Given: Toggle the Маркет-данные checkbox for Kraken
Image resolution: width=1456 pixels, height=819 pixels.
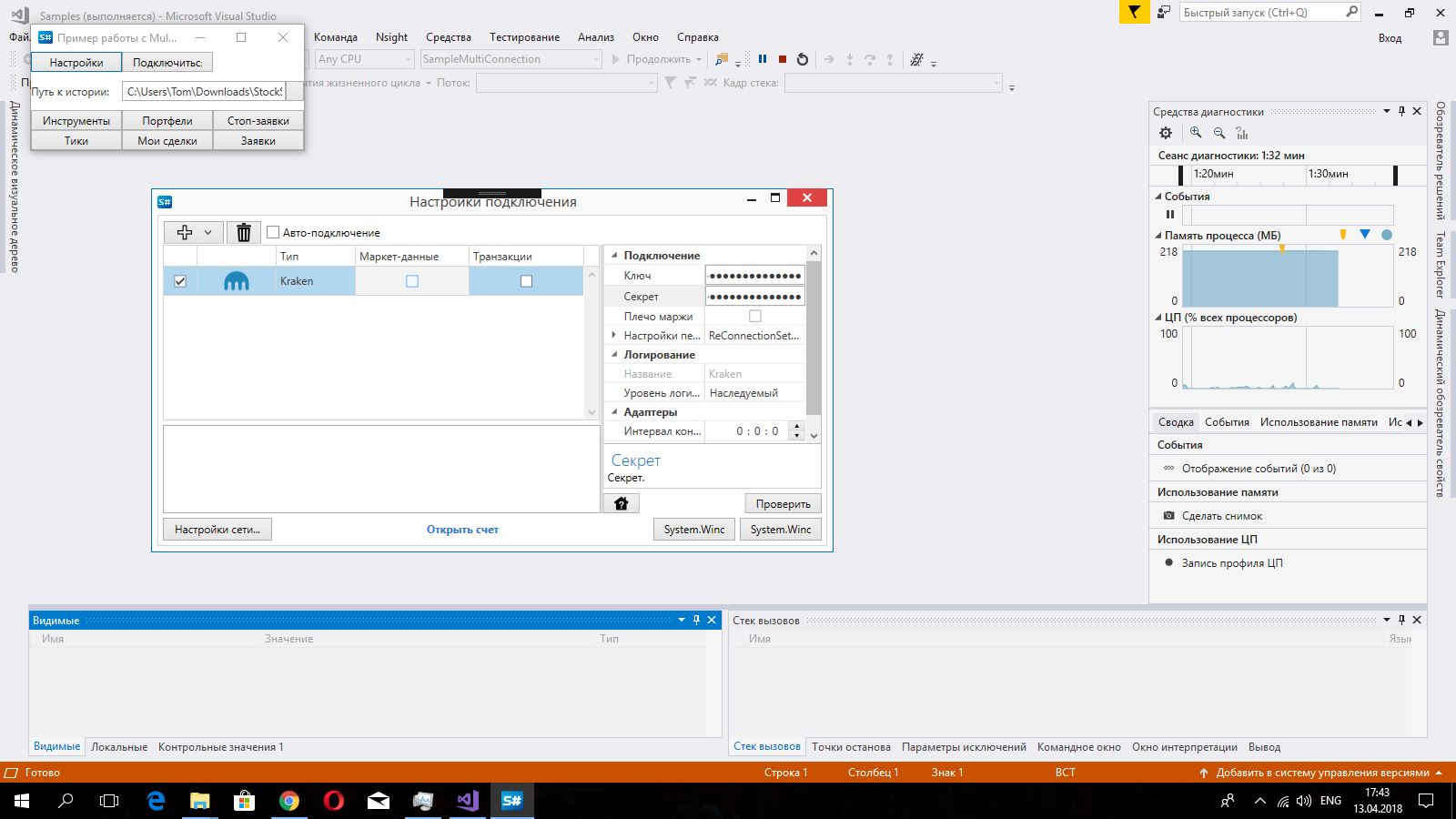Looking at the screenshot, I should (412, 281).
